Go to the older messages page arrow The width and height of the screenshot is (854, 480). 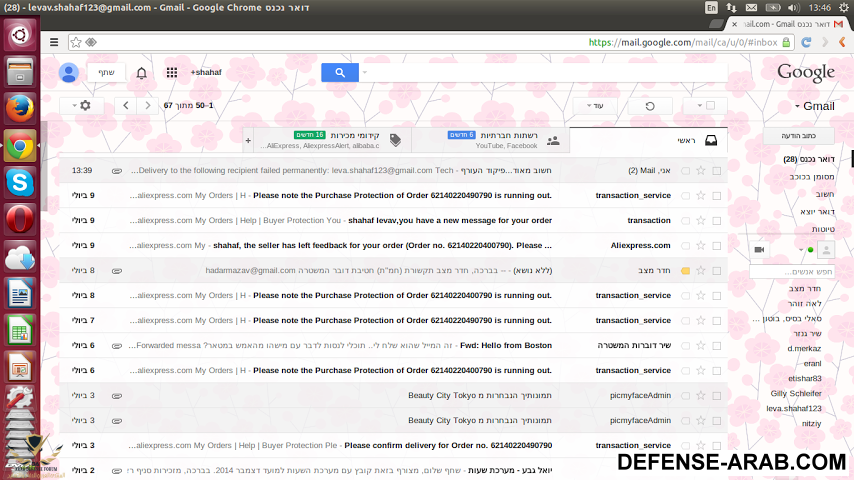(125, 105)
